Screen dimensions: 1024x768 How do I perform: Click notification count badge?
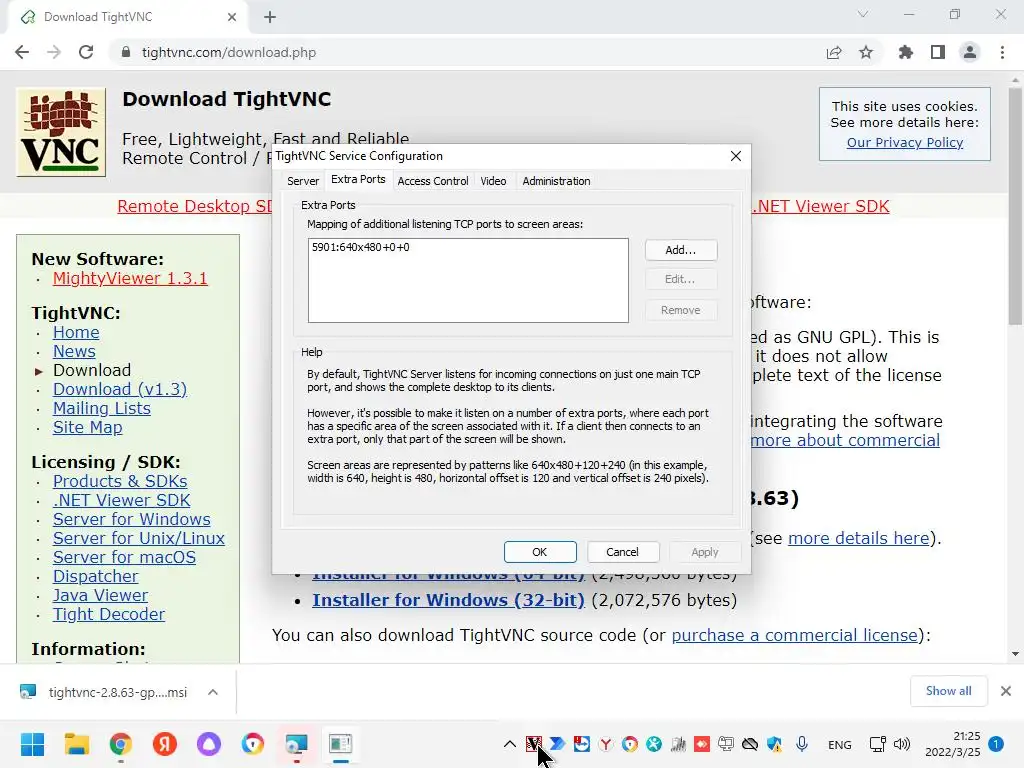tap(996, 744)
